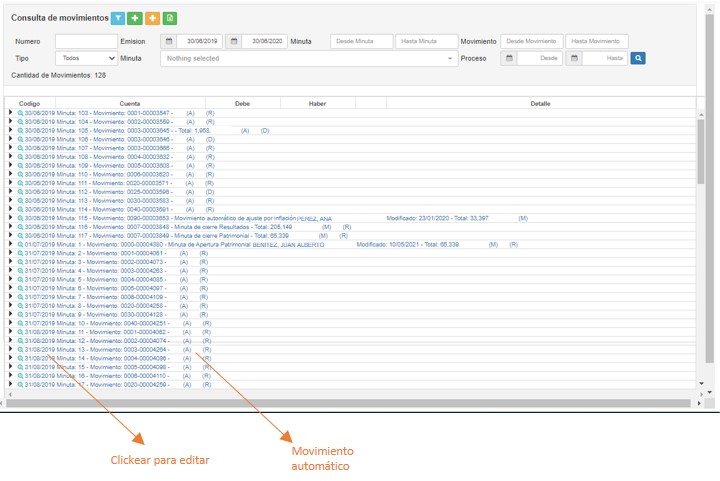This screenshot has height=481, width=720.
Task: Open the Minuta 'Nothing selected' dropdown
Action: click(308, 59)
